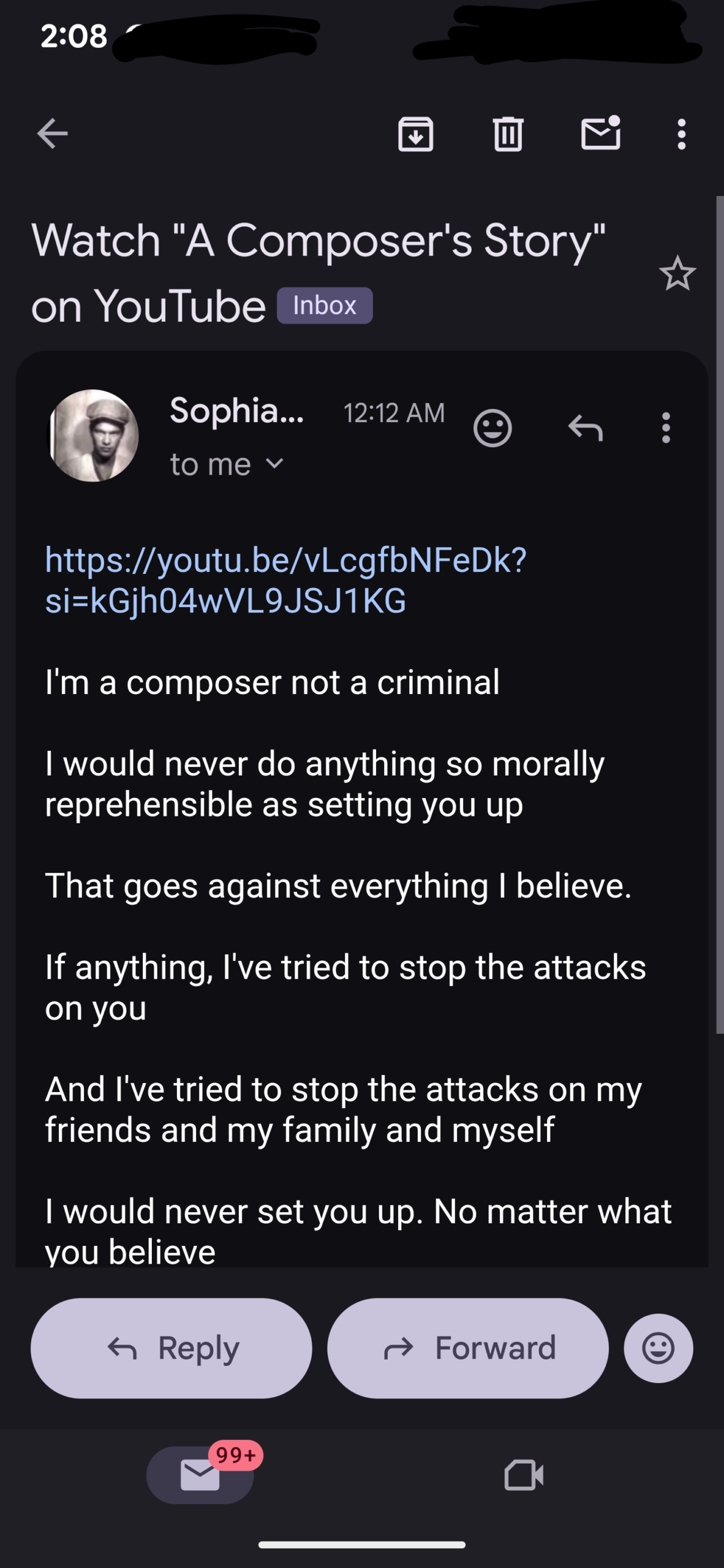Open the top-right overflow menu
The width and height of the screenshot is (724, 1568).
[681, 134]
